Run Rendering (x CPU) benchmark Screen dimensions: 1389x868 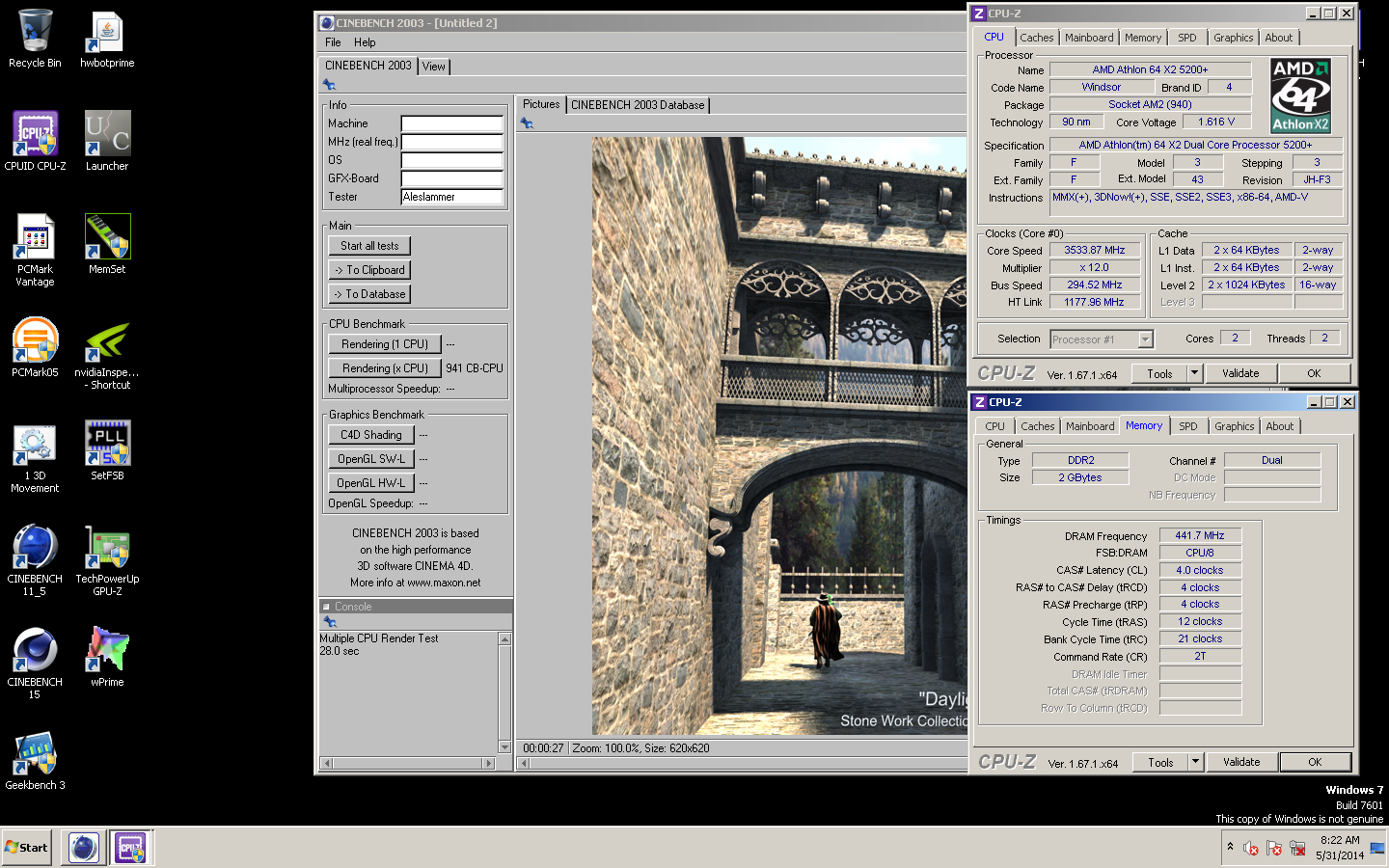click(385, 368)
